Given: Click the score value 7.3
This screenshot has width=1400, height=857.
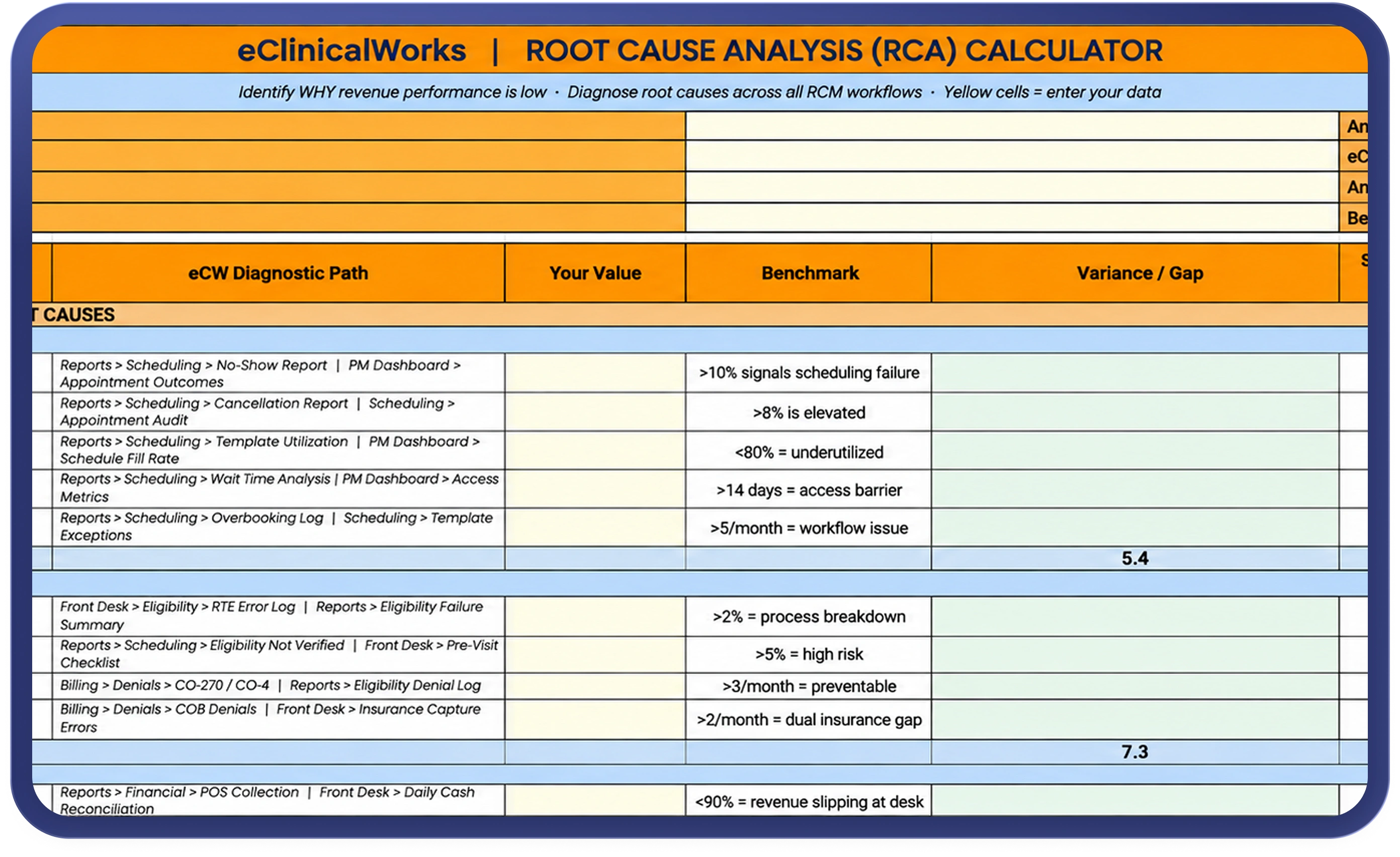Looking at the screenshot, I should pyautogui.click(x=1134, y=752).
